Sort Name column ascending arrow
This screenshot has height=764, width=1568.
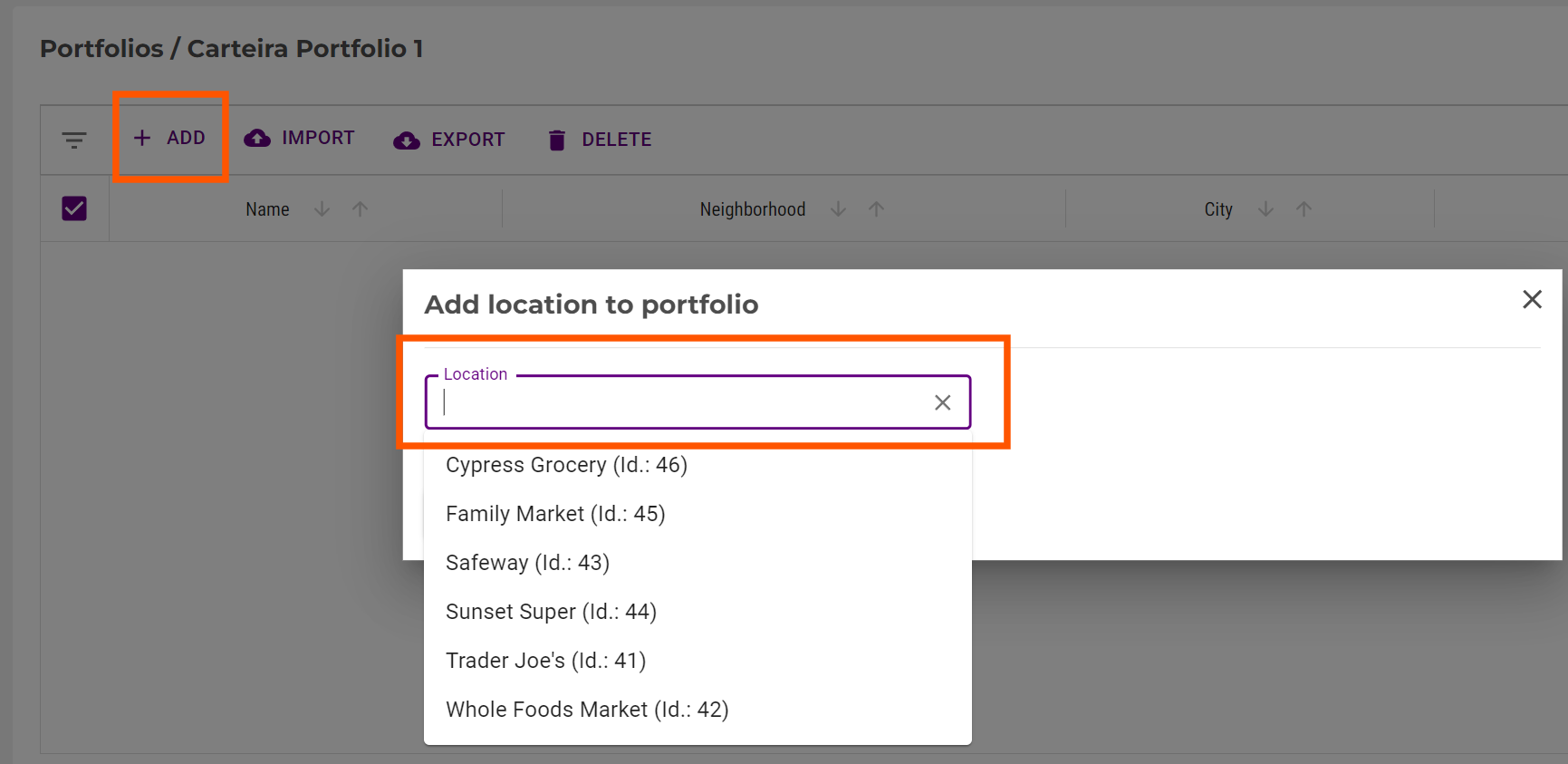pos(360,209)
